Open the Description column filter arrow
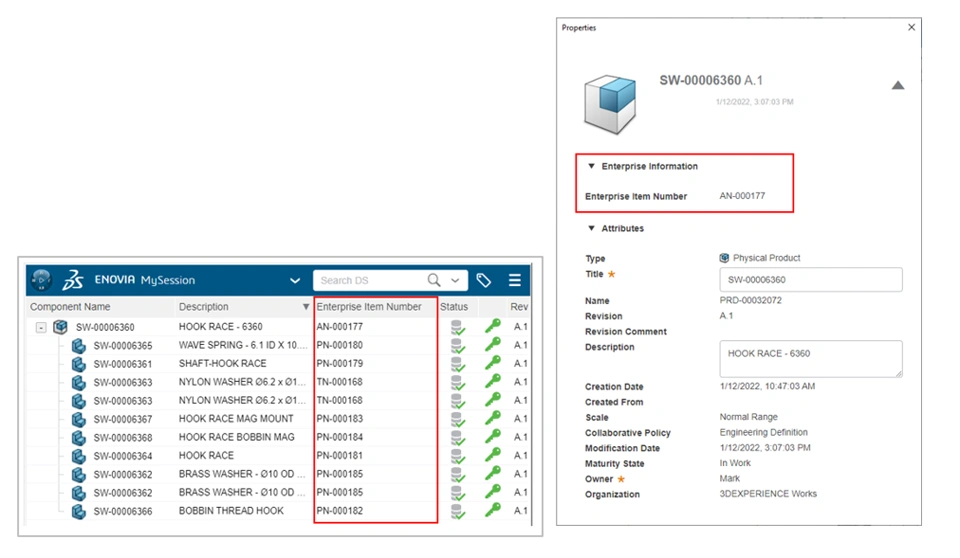 (x=306, y=307)
